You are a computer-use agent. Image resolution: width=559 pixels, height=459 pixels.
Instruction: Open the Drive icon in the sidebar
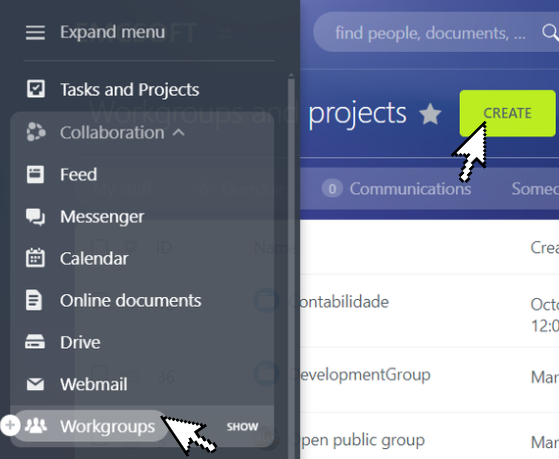click(35, 342)
